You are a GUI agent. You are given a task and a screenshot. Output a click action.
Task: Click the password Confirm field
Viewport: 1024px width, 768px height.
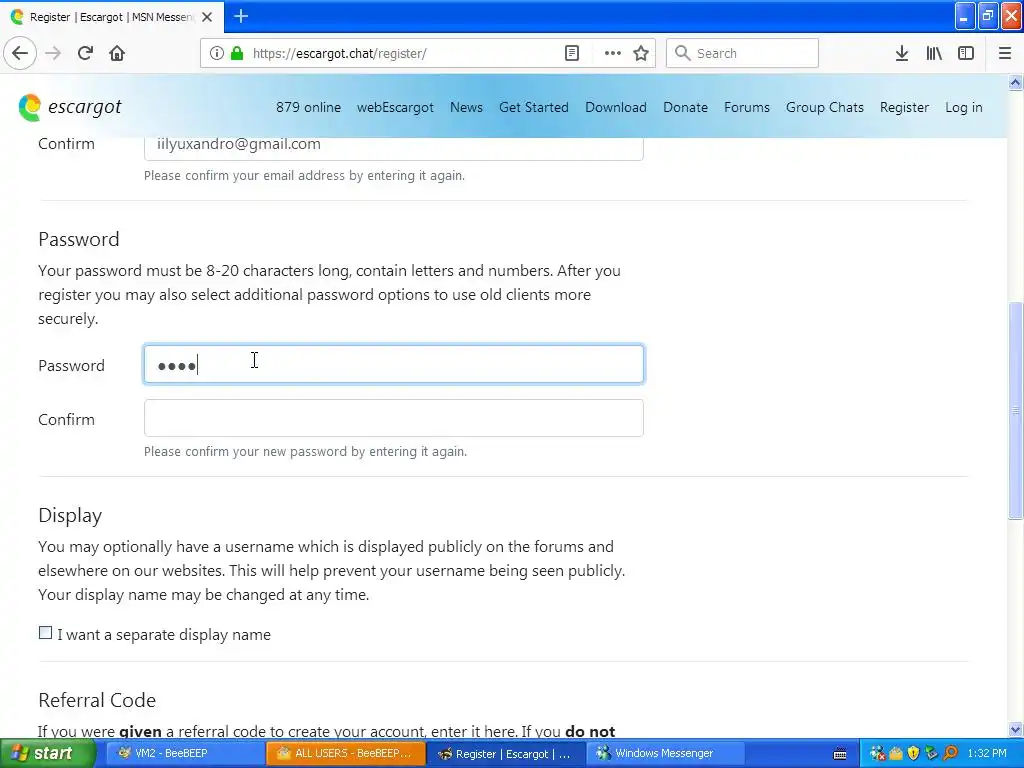[x=394, y=418]
